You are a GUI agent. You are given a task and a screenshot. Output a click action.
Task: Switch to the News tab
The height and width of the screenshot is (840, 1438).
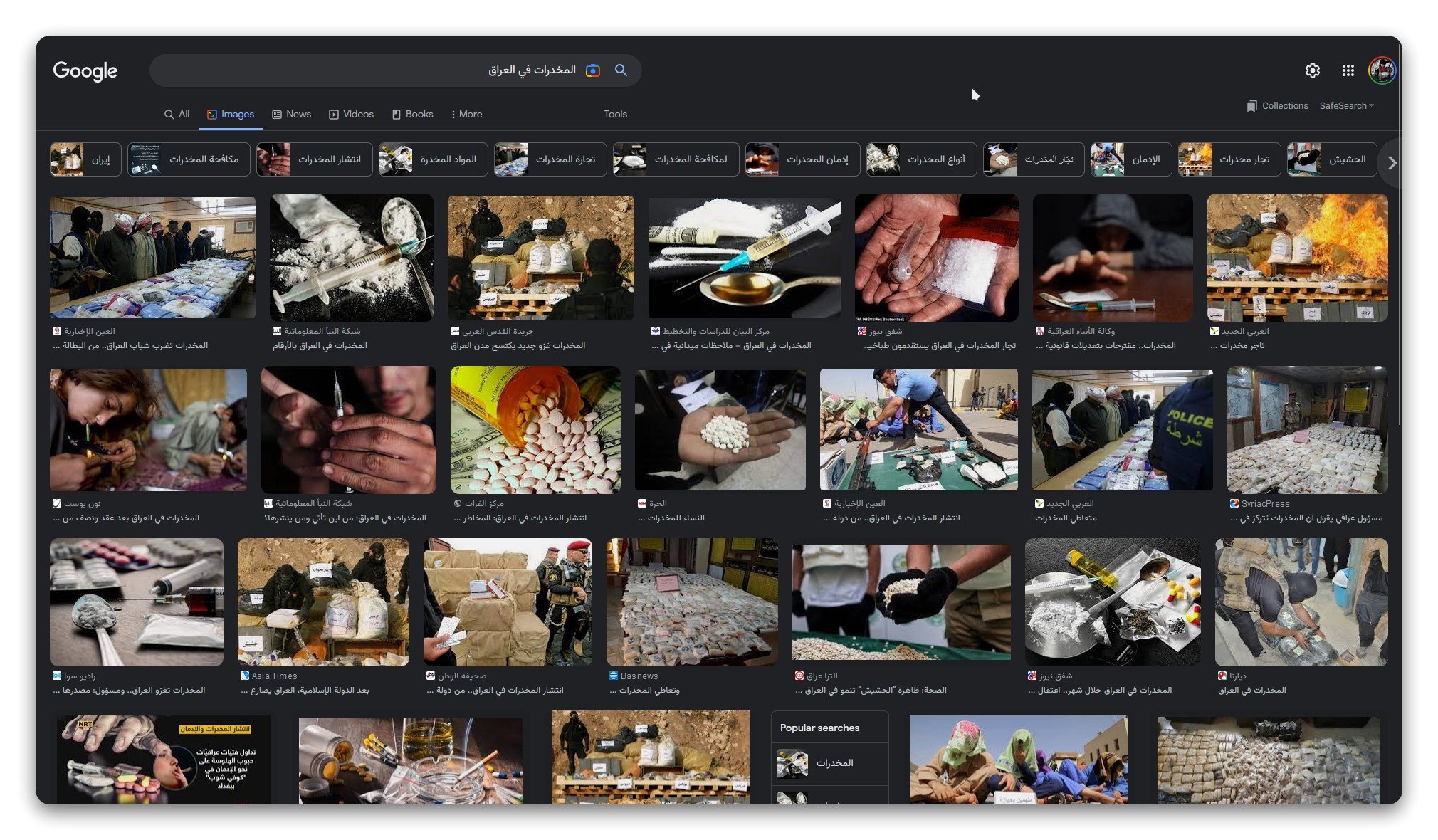tap(291, 114)
